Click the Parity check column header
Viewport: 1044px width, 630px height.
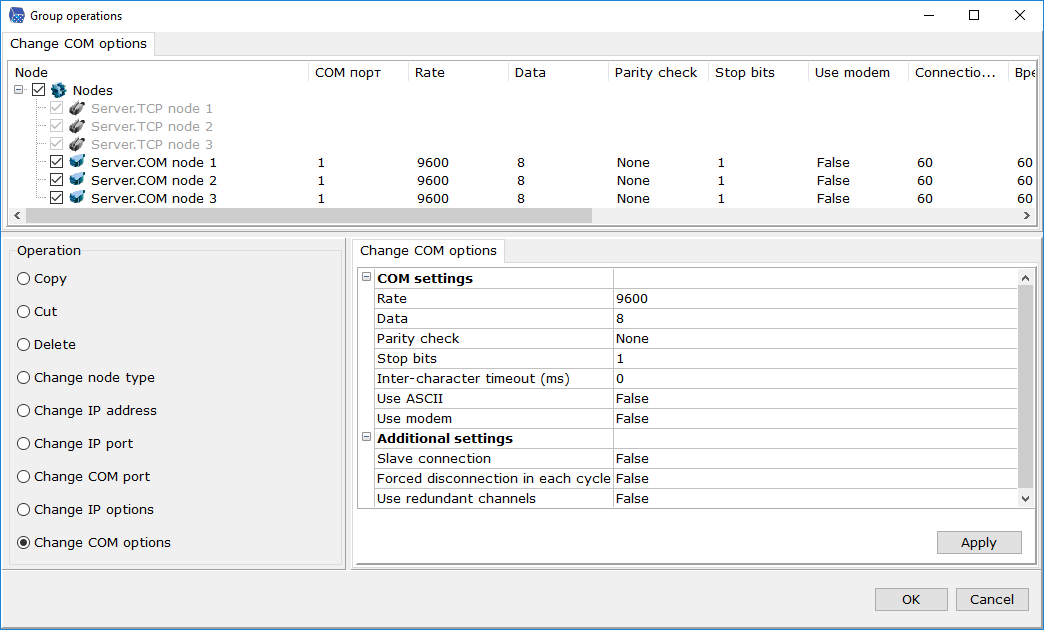[658, 72]
